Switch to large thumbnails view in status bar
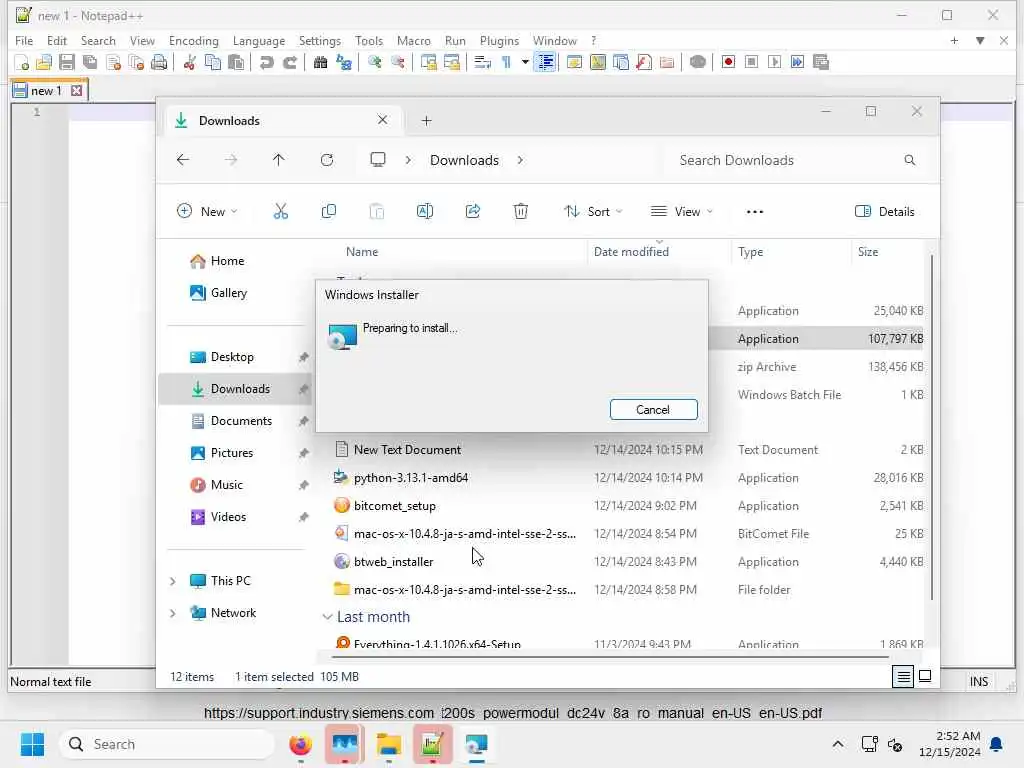1024x768 pixels. (925, 676)
